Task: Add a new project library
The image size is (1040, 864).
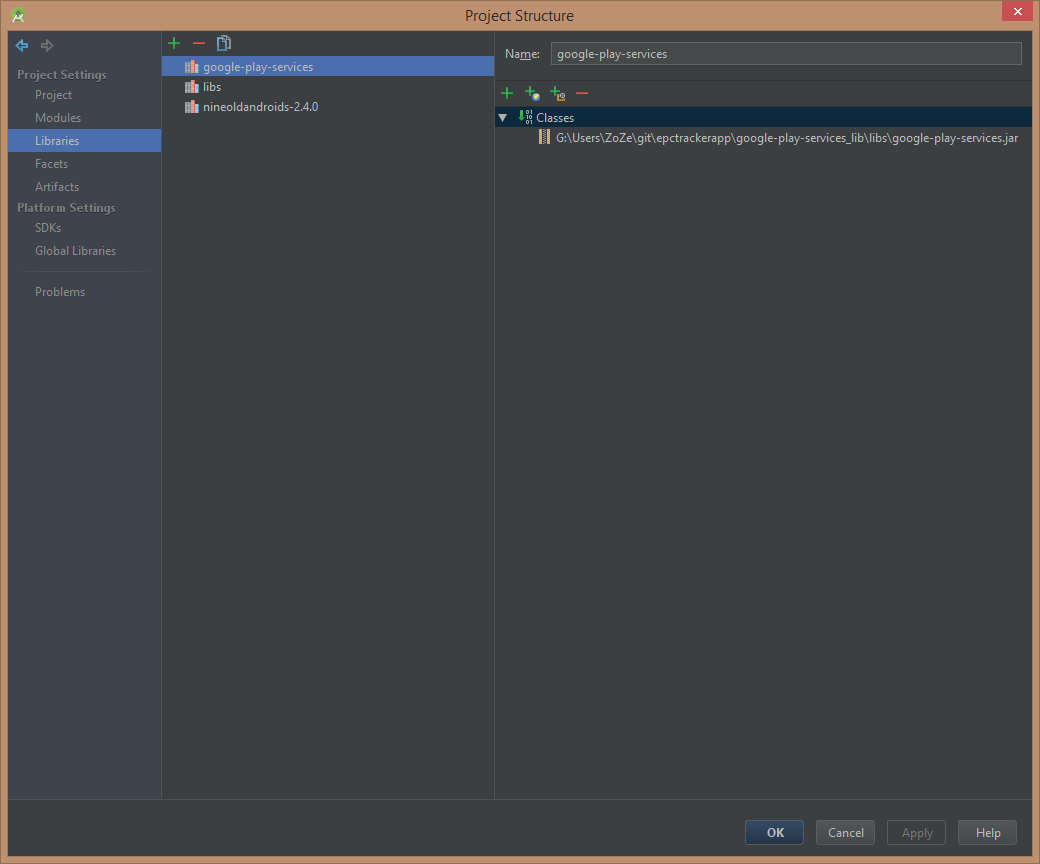Action: (x=174, y=43)
